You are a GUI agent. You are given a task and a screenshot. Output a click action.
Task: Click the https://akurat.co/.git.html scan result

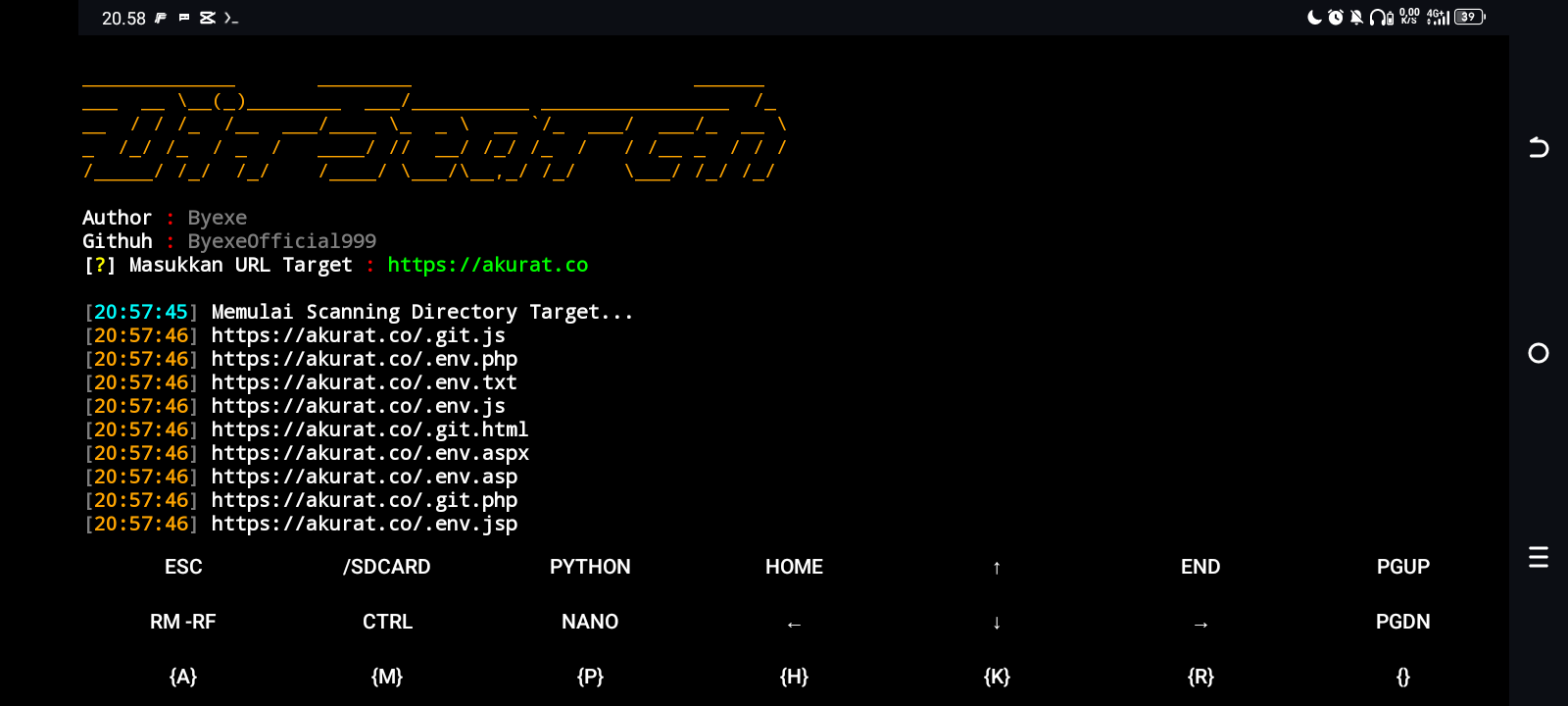point(370,429)
